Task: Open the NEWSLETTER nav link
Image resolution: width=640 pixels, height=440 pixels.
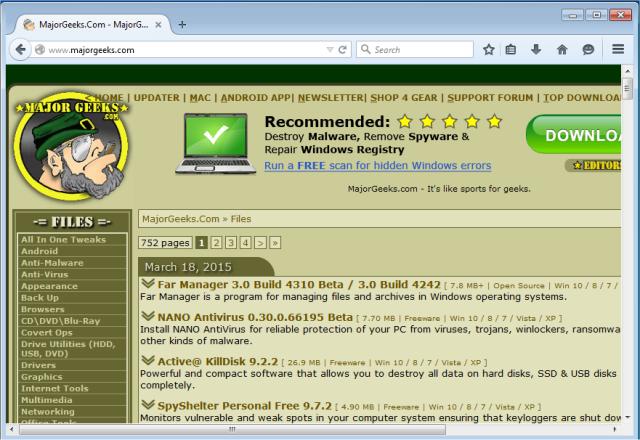Action: tap(331, 98)
